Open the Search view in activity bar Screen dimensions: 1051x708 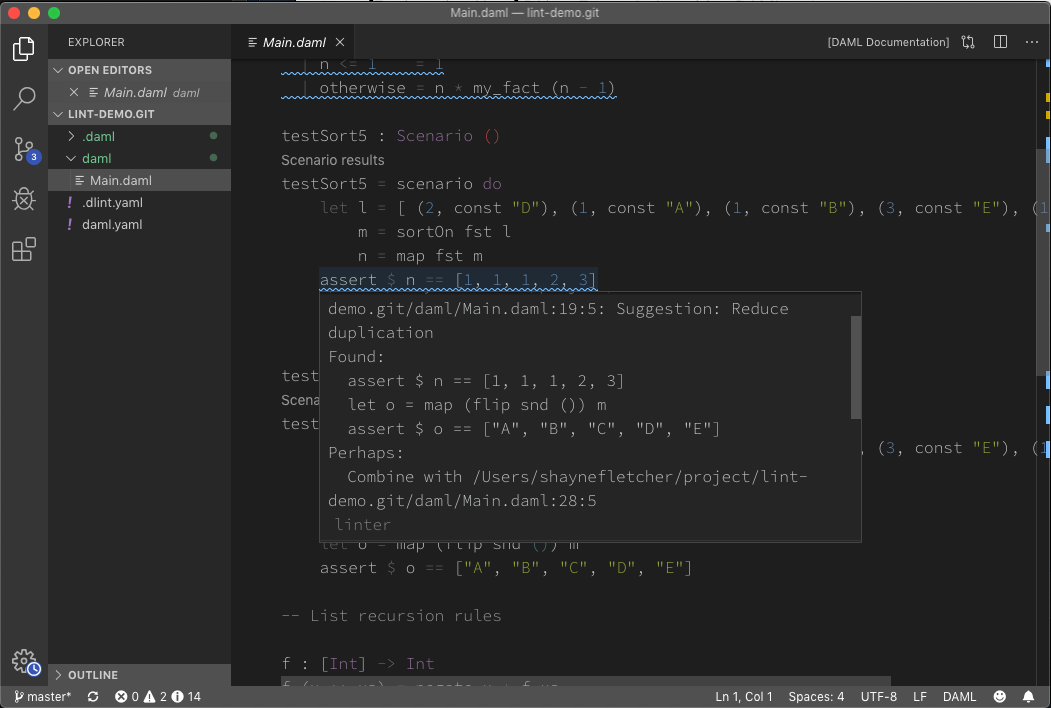click(x=23, y=99)
